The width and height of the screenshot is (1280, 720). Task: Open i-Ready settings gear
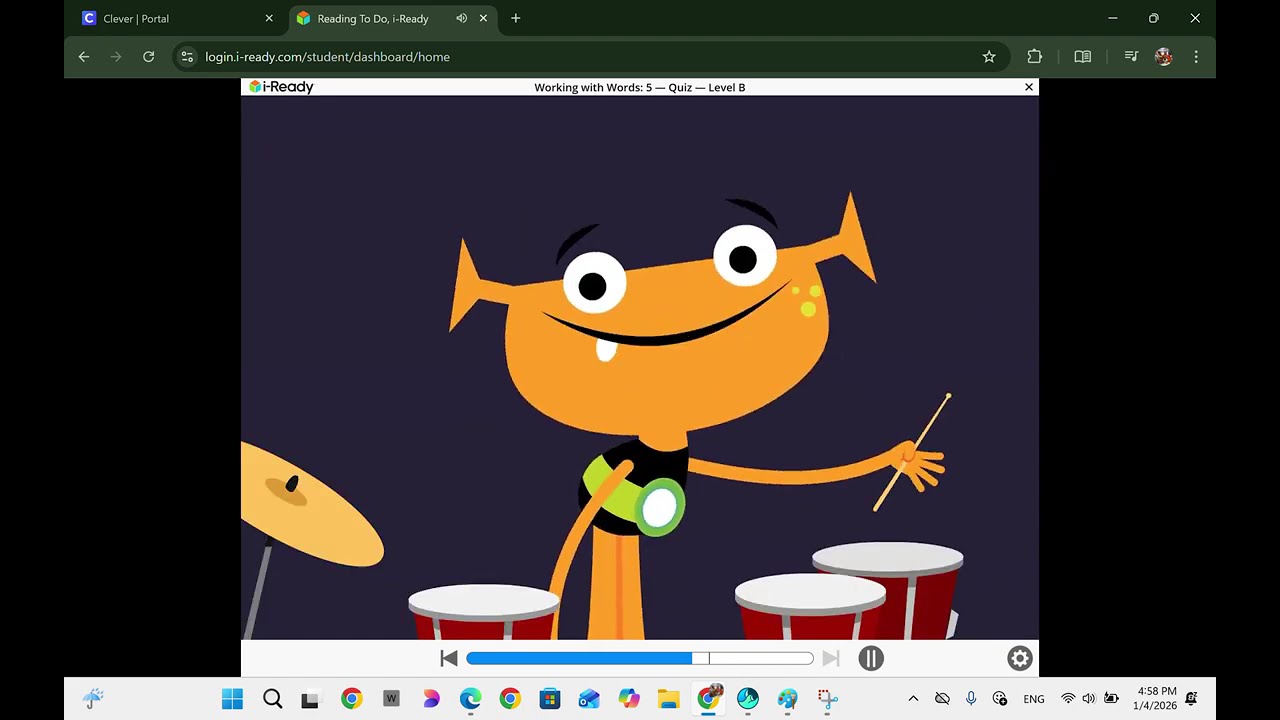tap(1020, 658)
